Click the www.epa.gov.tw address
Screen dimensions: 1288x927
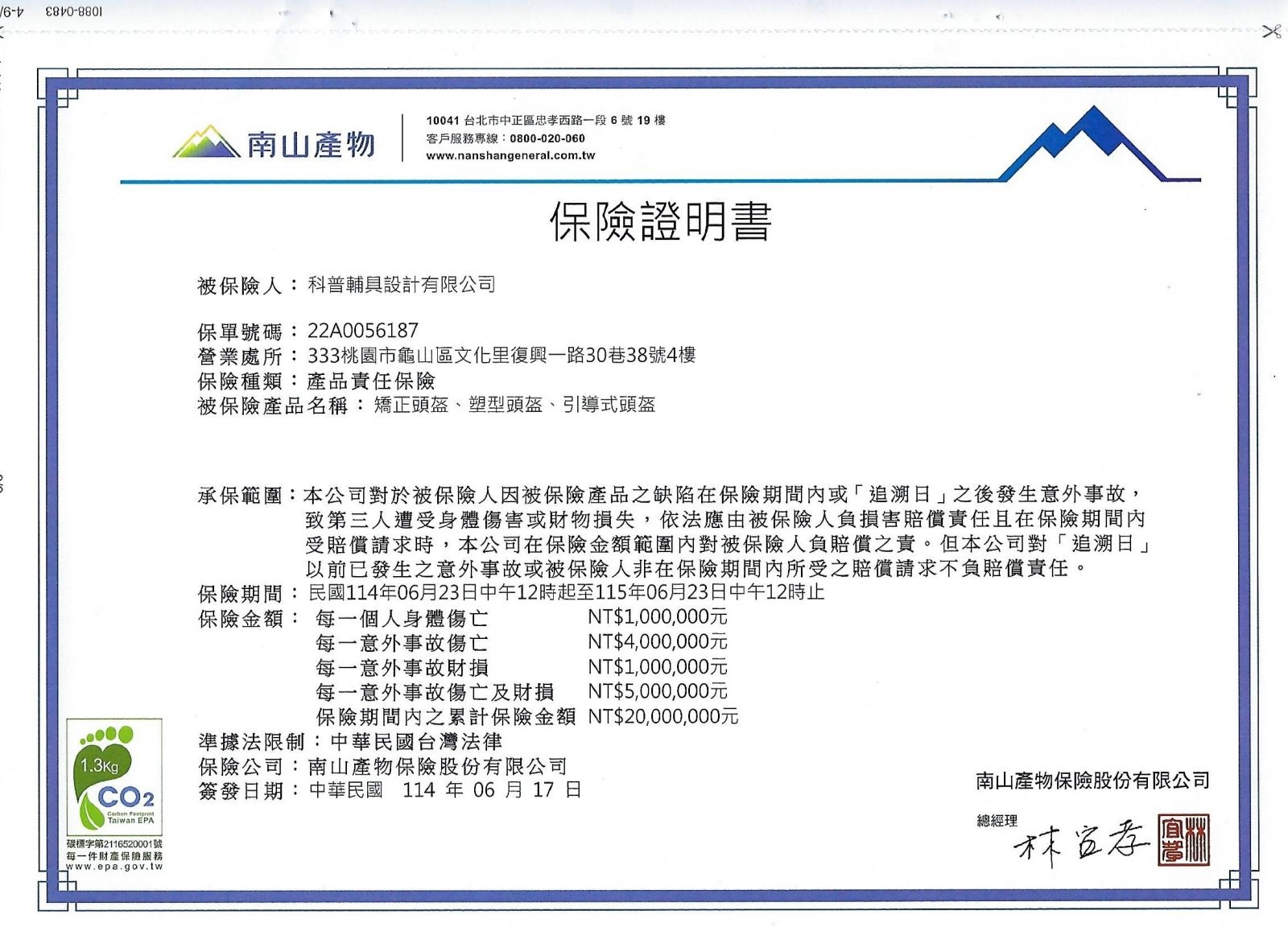114,867
